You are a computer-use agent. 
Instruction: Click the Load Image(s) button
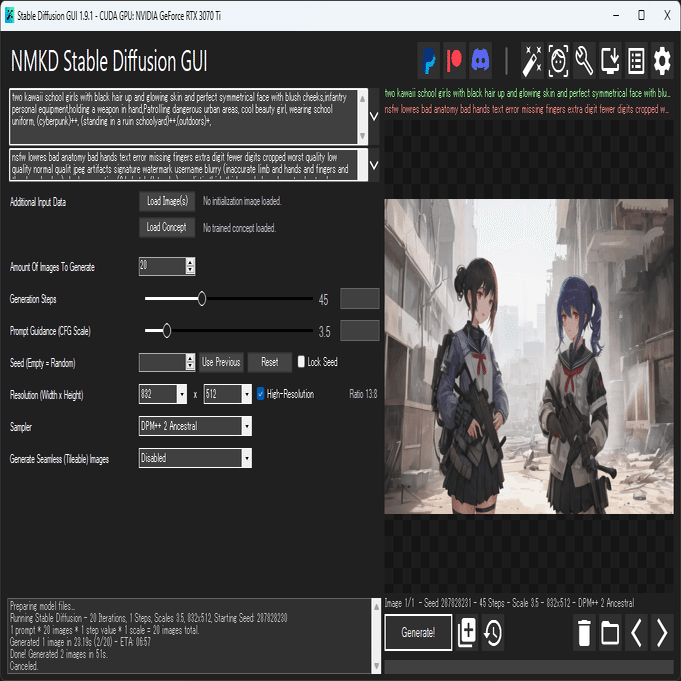(x=167, y=201)
